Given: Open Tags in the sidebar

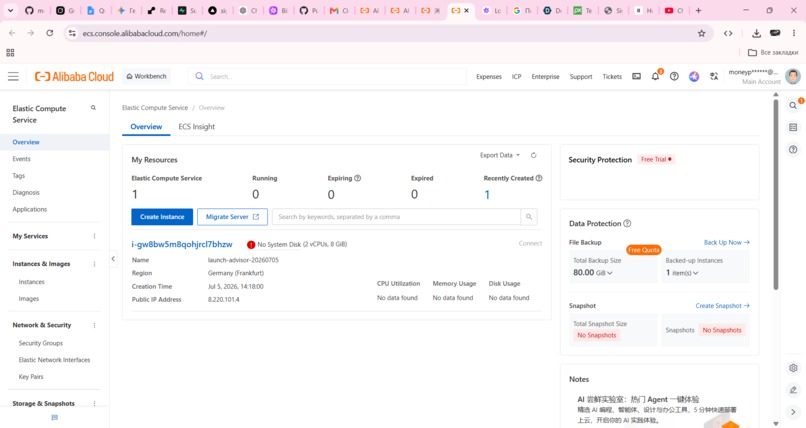Looking at the screenshot, I should [19, 176].
